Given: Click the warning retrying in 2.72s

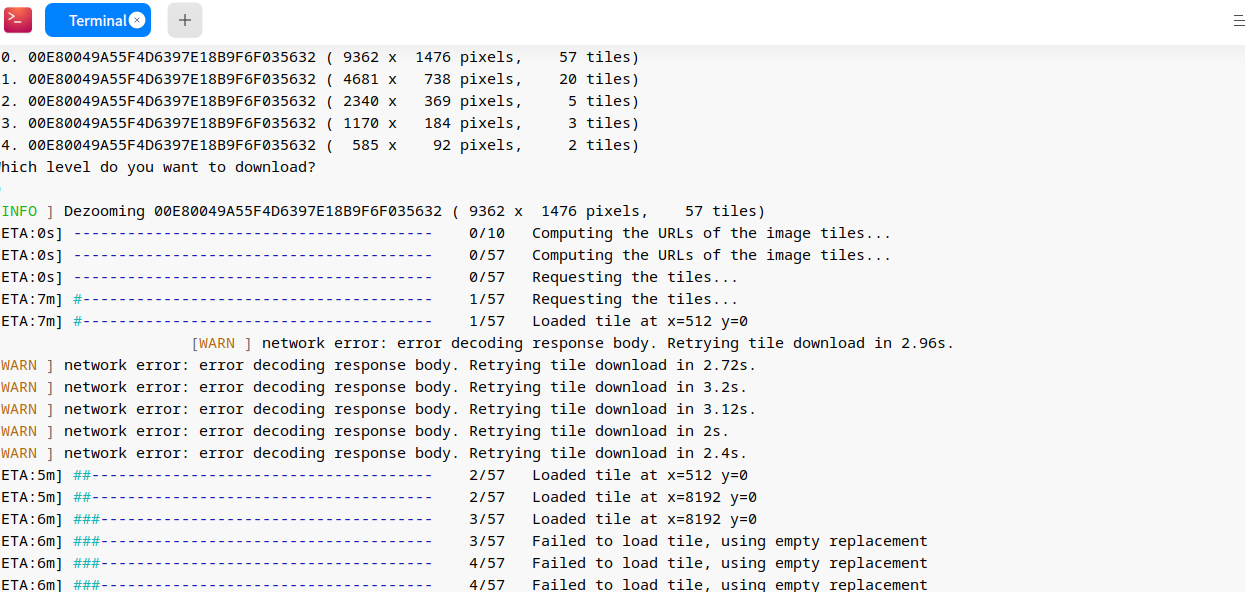Looking at the screenshot, I should pyautogui.click(x=410, y=365).
